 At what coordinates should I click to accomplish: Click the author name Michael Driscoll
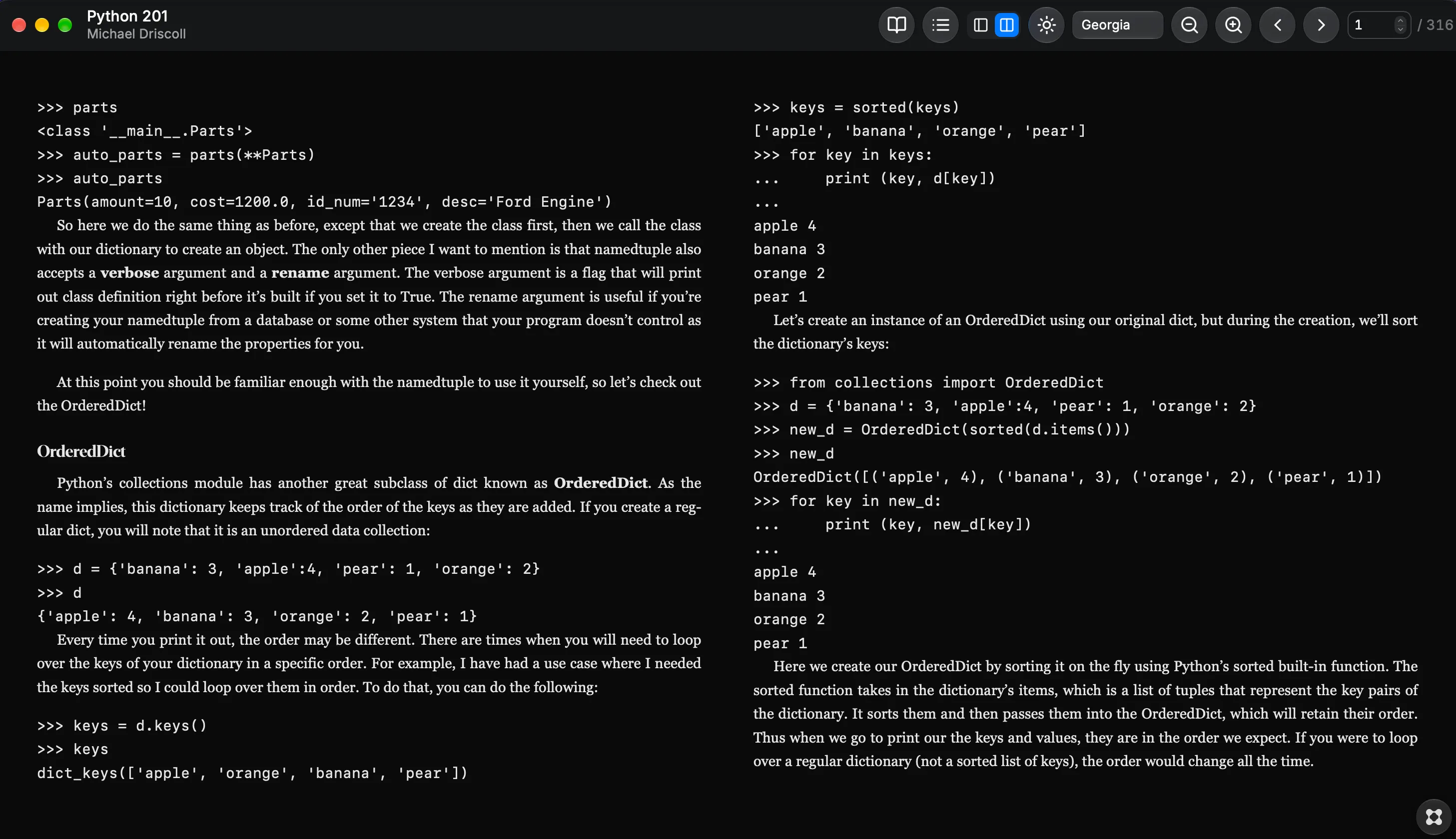coord(136,34)
